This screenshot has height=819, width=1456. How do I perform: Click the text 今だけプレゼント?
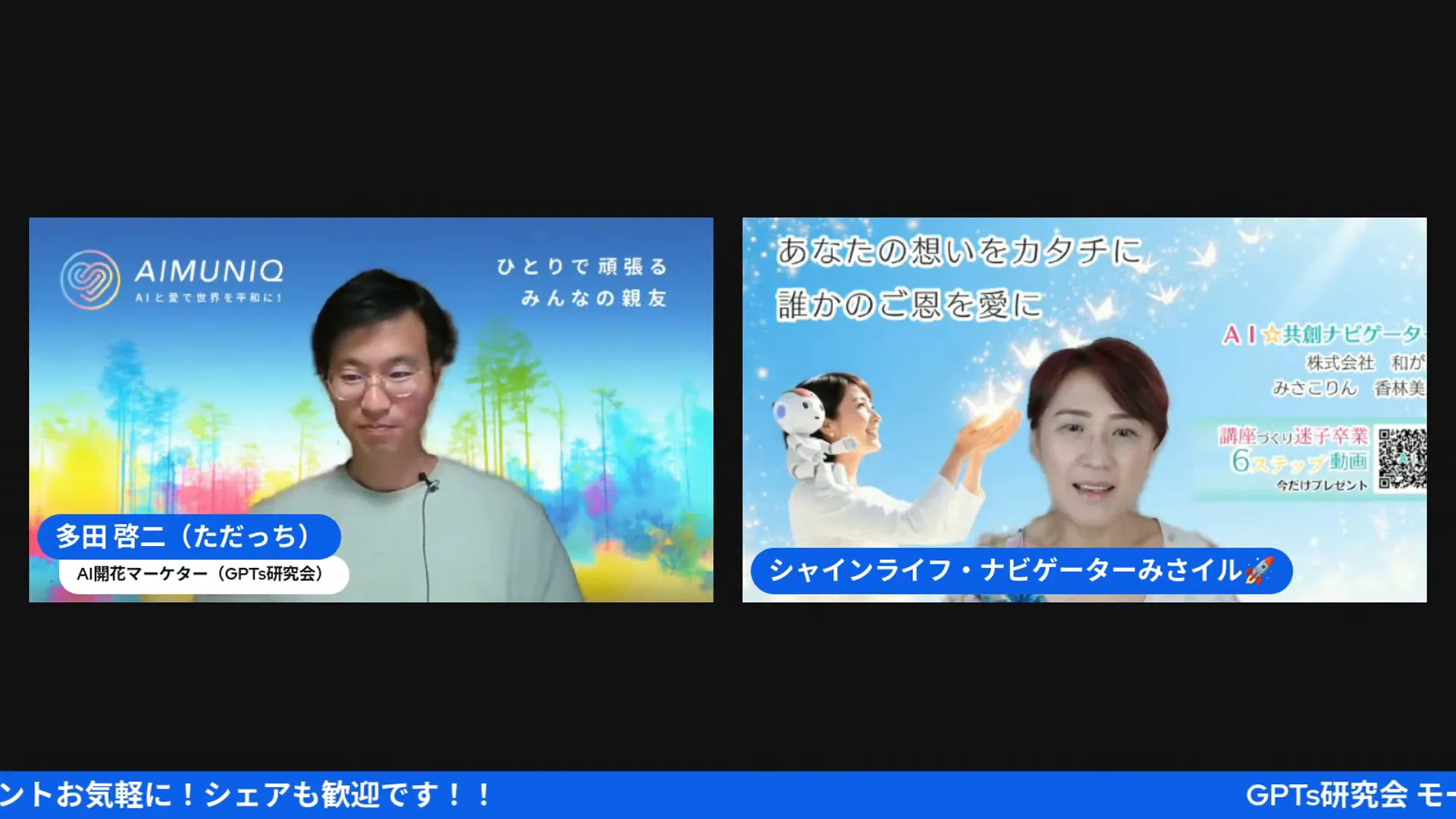coord(1322,485)
